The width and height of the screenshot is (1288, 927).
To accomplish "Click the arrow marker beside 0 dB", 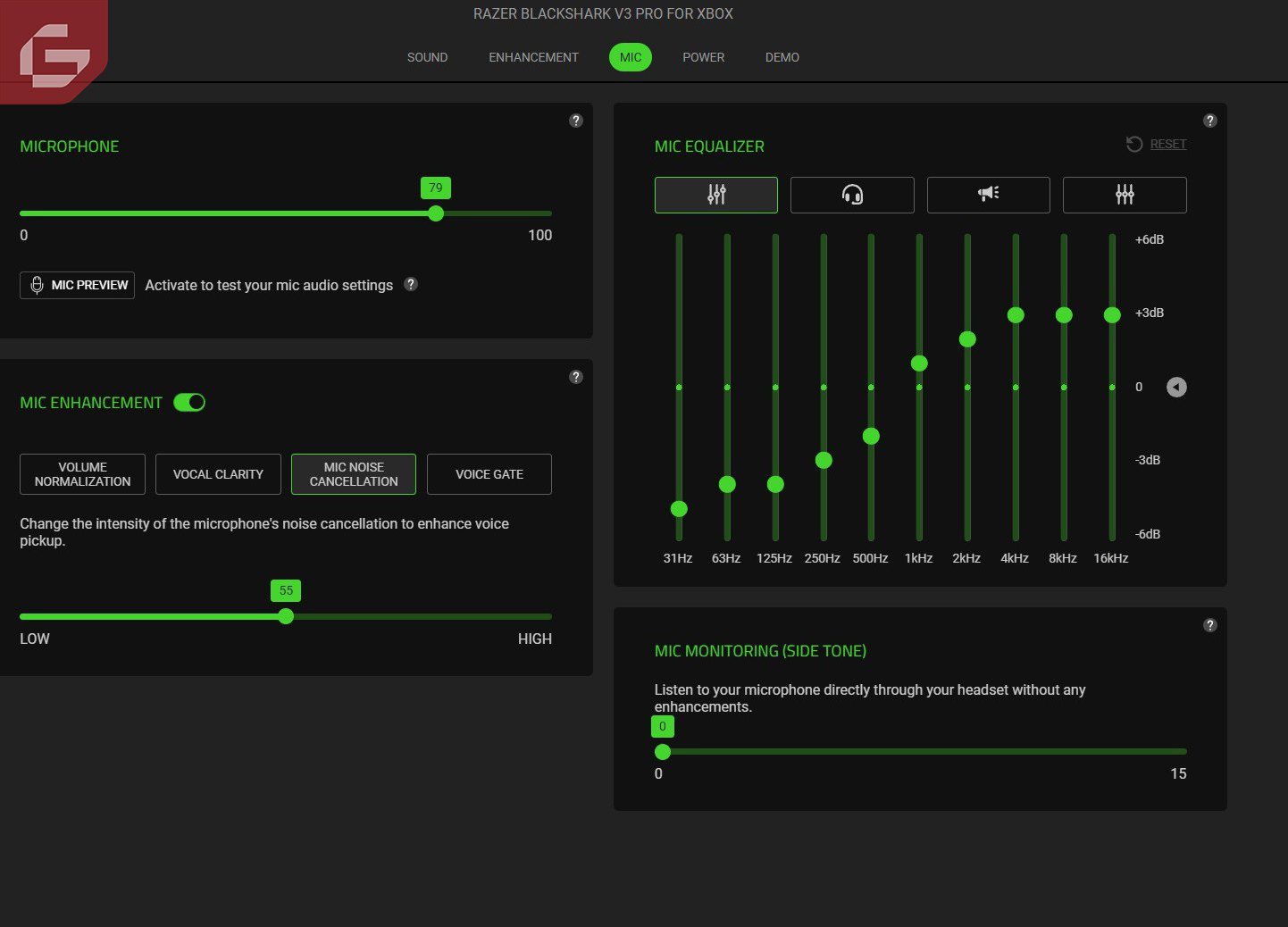I will click(1176, 387).
